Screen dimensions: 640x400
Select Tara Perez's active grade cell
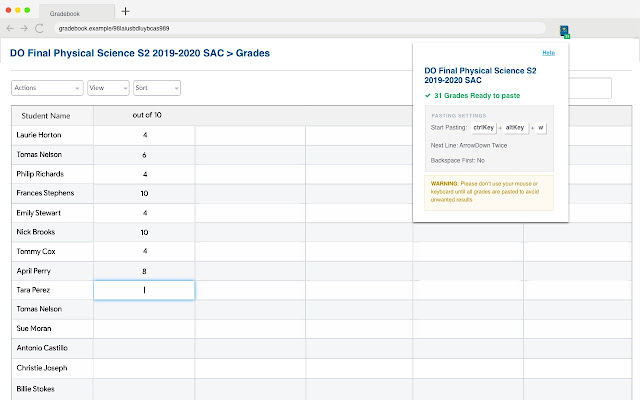144,290
